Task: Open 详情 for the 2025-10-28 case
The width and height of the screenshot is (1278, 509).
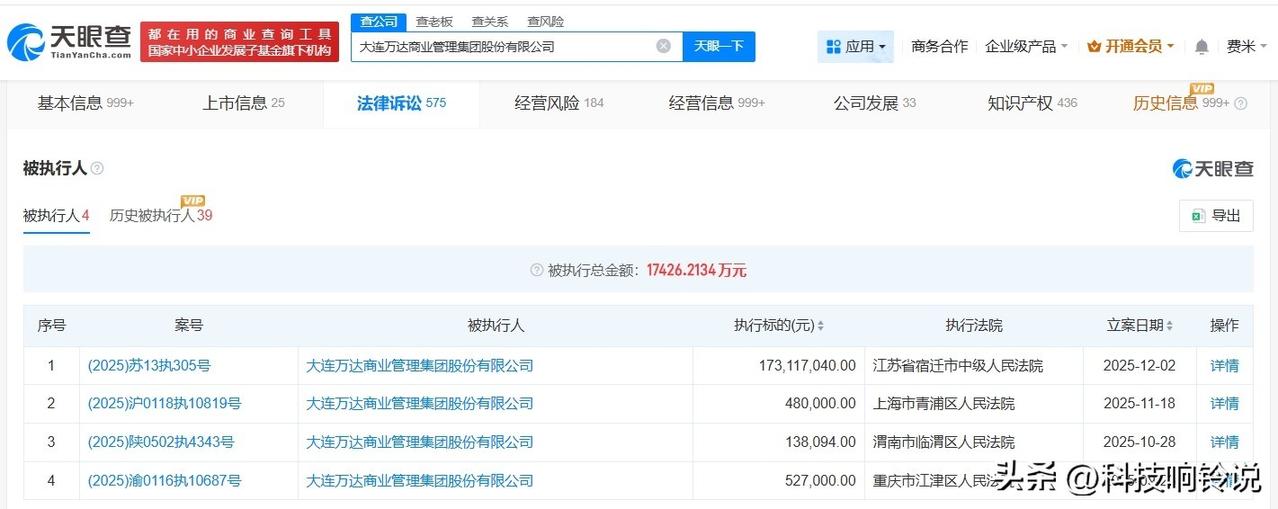Action: pyautogui.click(x=1224, y=442)
